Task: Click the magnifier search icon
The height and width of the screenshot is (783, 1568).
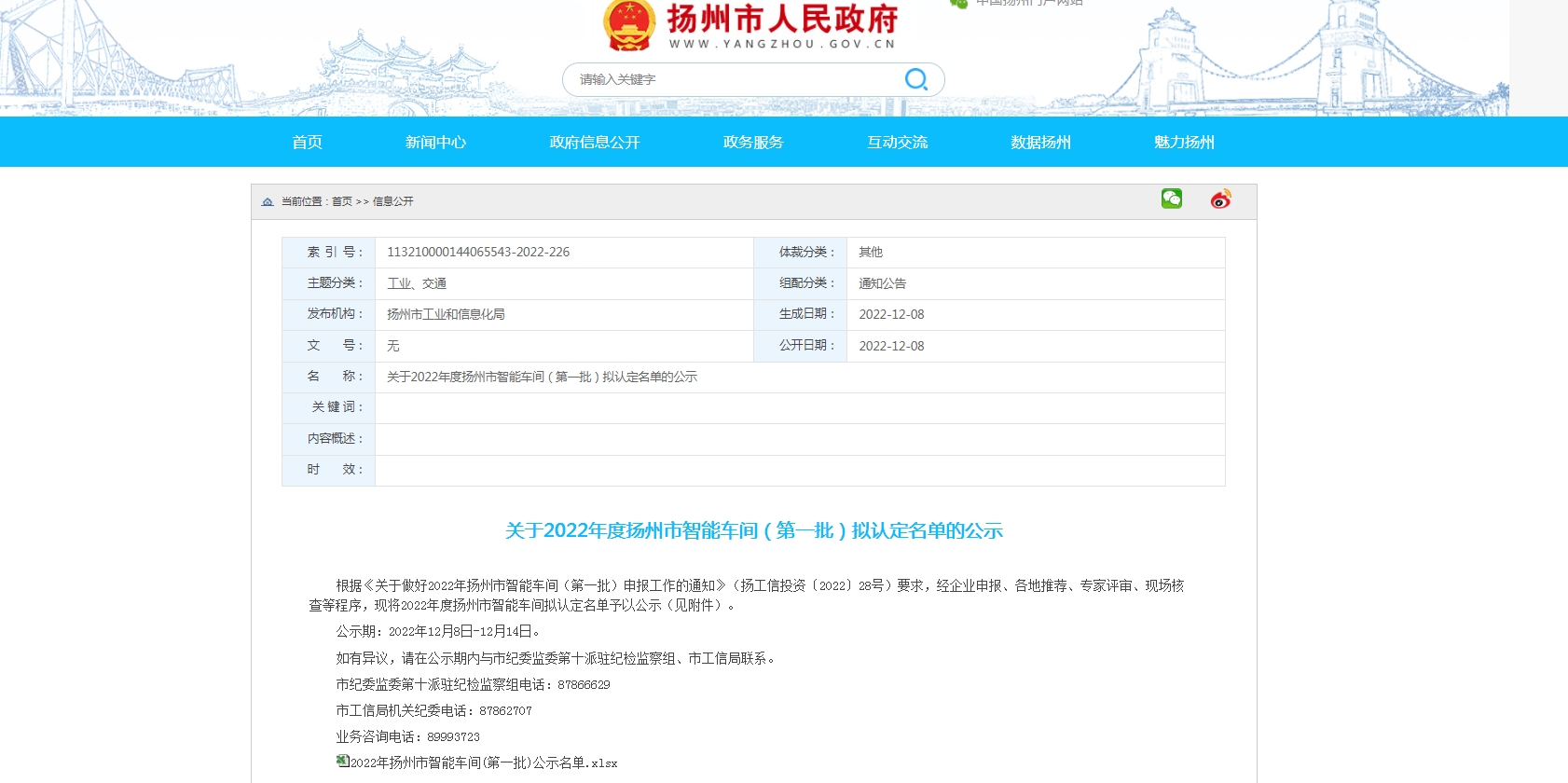Action: coord(915,79)
